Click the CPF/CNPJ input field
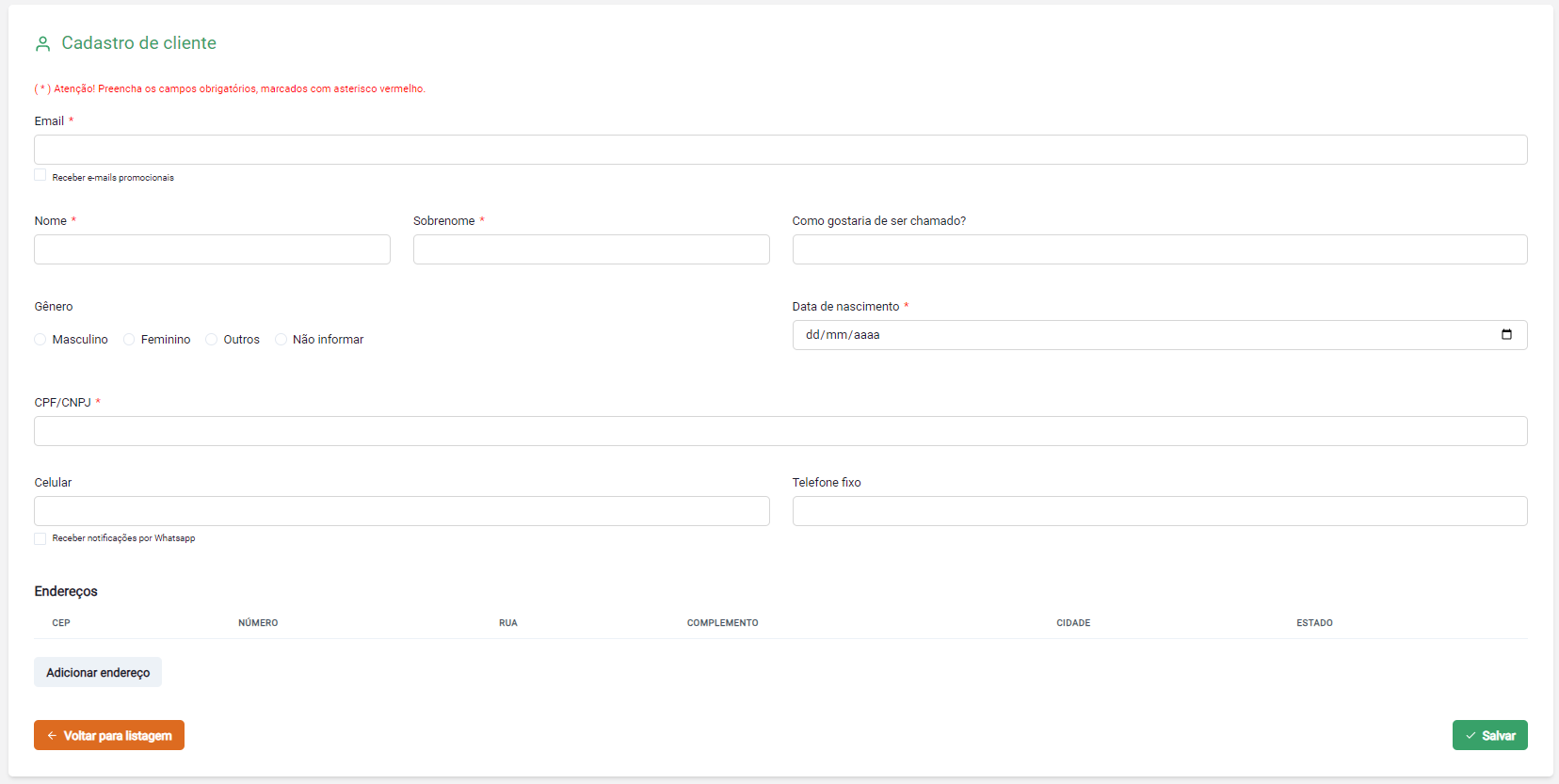1559x784 pixels. pos(779,431)
